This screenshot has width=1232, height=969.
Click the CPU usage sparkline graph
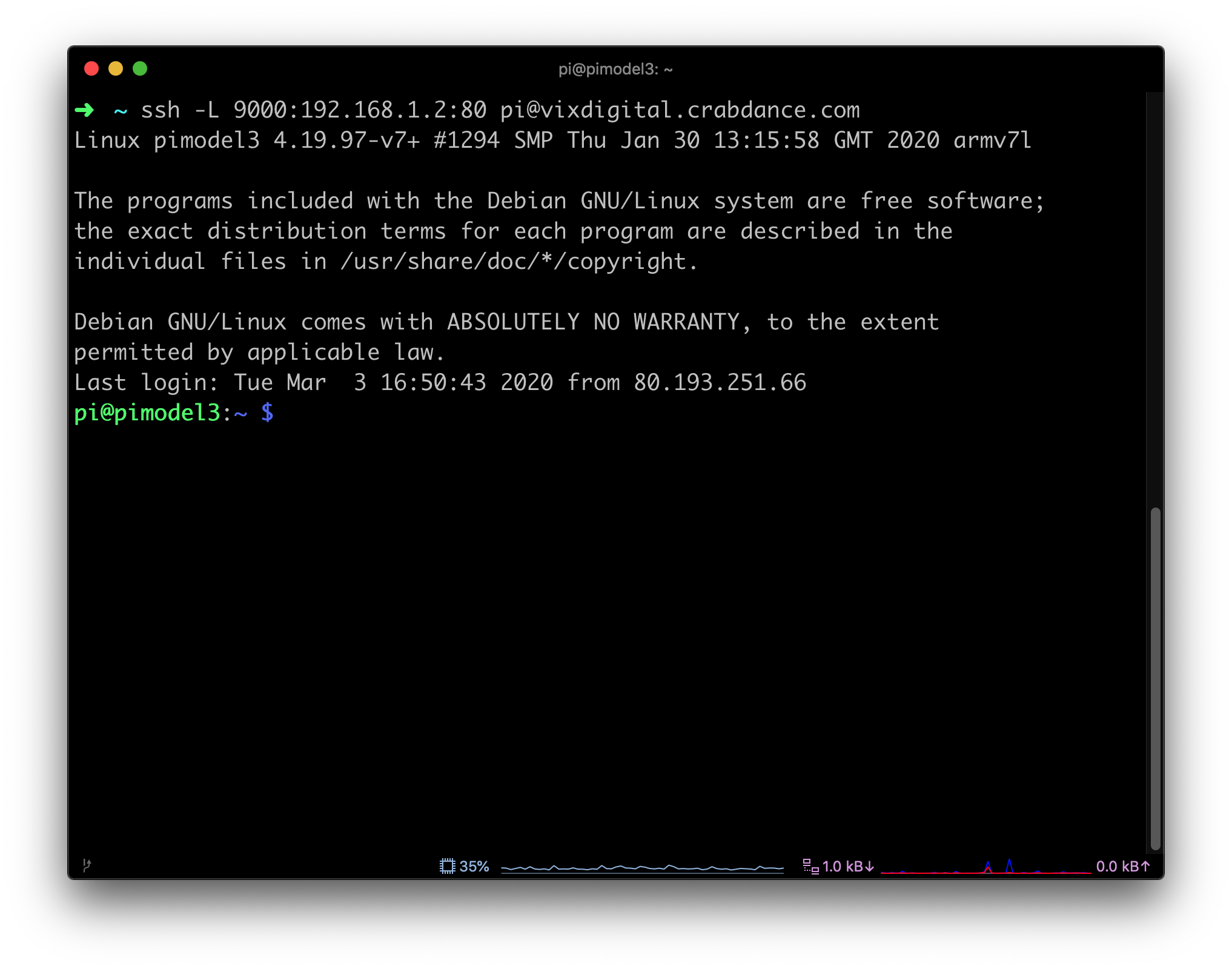643,868
